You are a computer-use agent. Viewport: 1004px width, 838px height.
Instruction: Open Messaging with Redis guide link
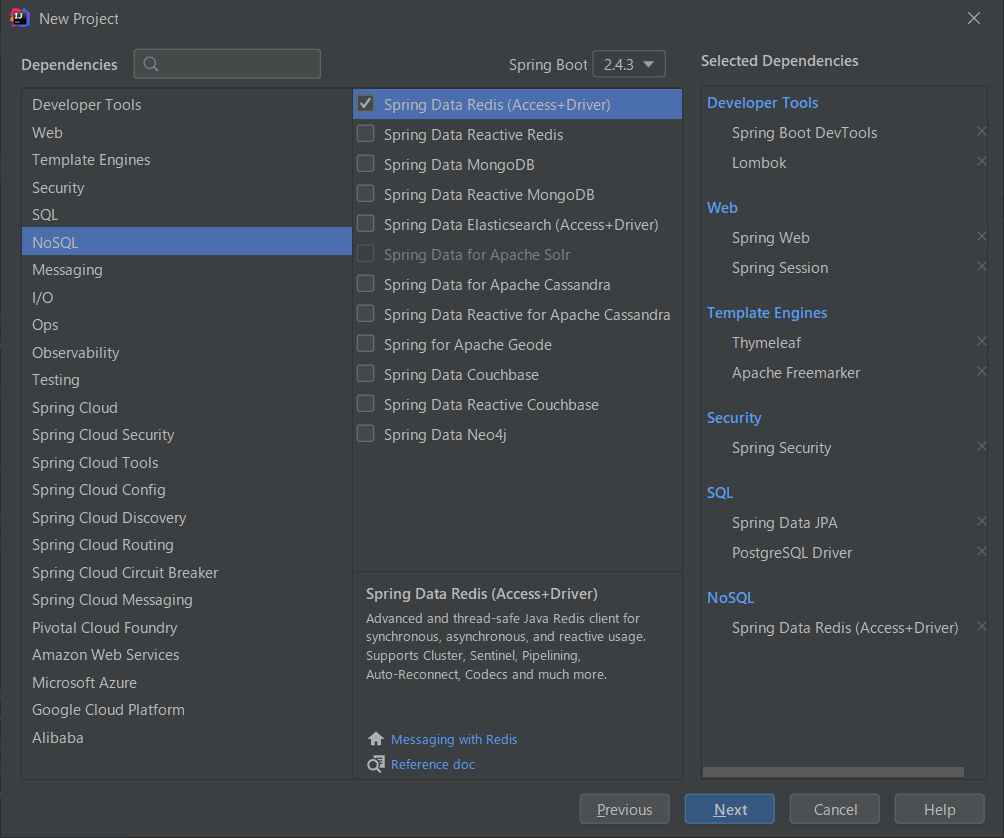[x=454, y=739]
